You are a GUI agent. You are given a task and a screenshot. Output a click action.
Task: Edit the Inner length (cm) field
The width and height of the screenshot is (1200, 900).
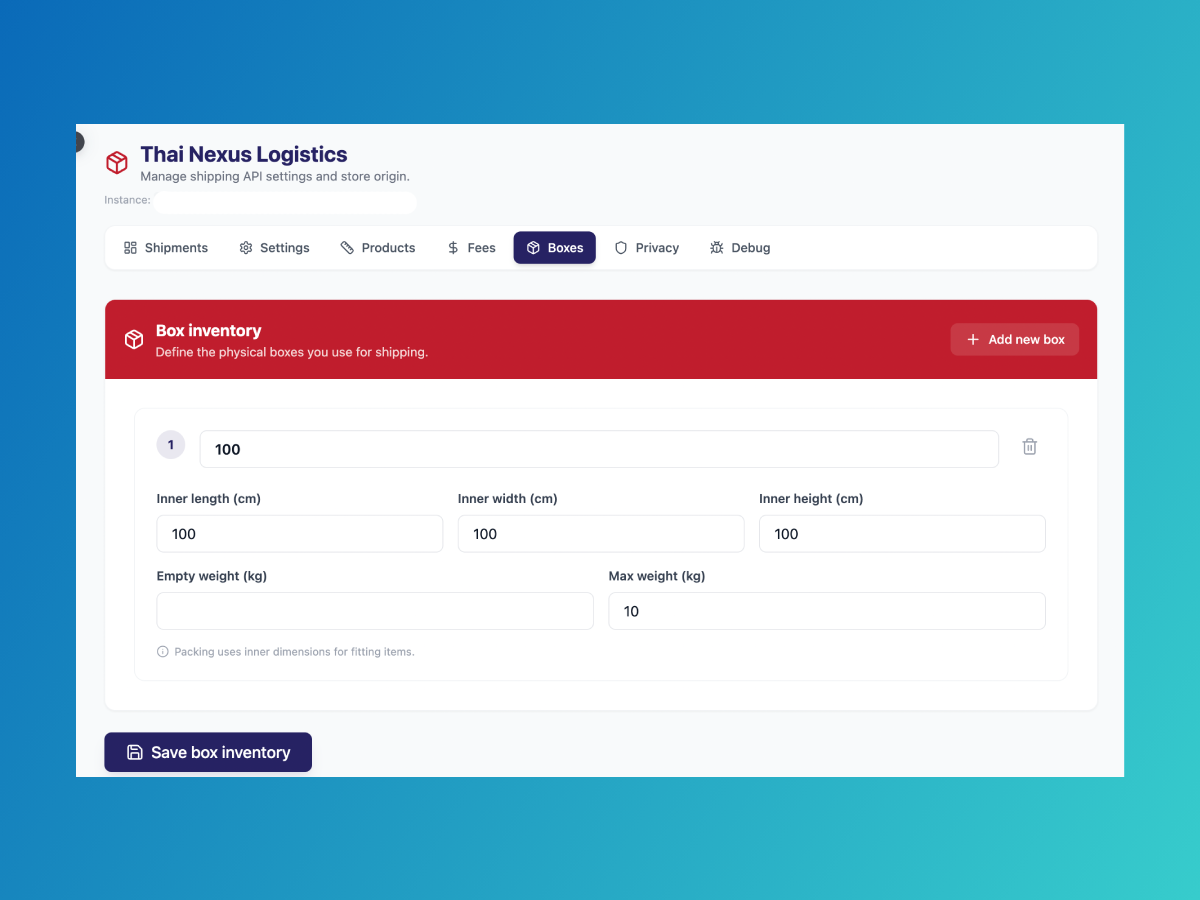pyautogui.click(x=300, y=534)
